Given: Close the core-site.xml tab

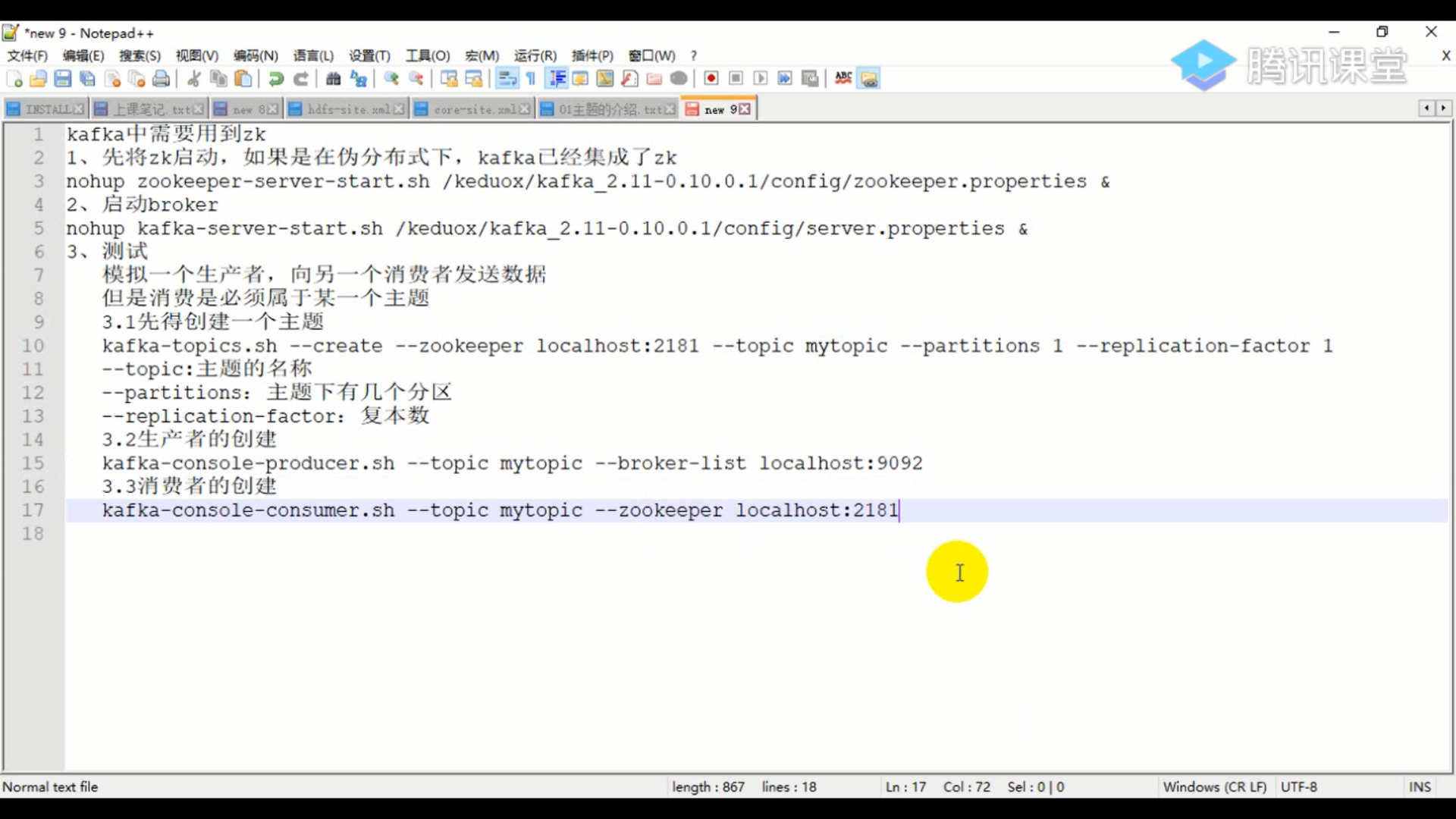Looking at the screenshot, I should click(x=525, y=109).
